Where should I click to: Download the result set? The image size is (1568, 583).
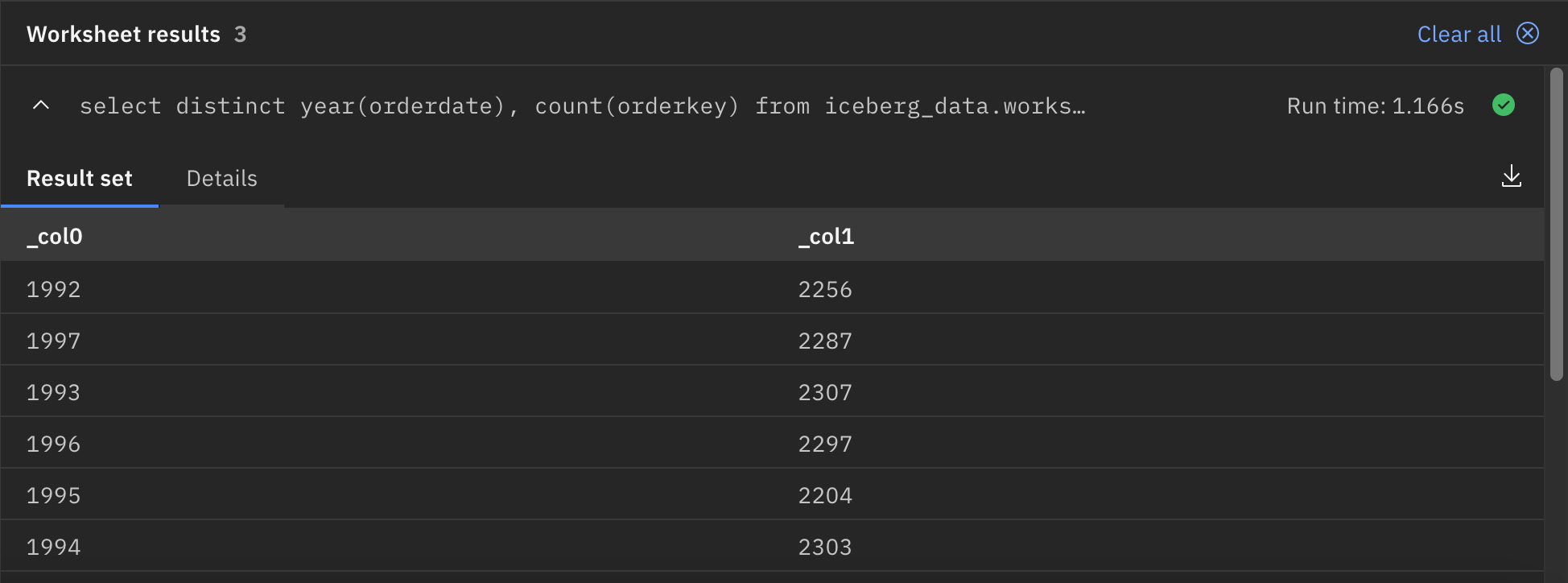pyautogui.click(x=1512, y=176)
